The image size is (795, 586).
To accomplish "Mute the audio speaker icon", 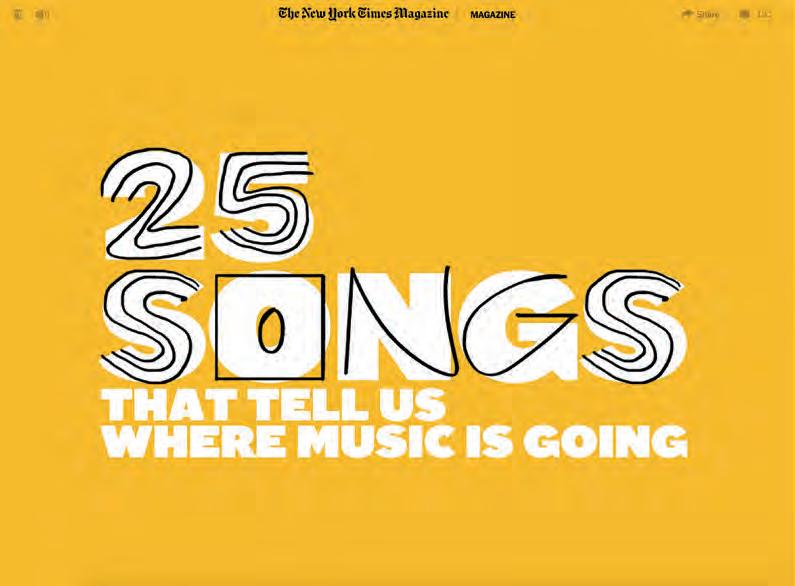I will click(42, 15).
